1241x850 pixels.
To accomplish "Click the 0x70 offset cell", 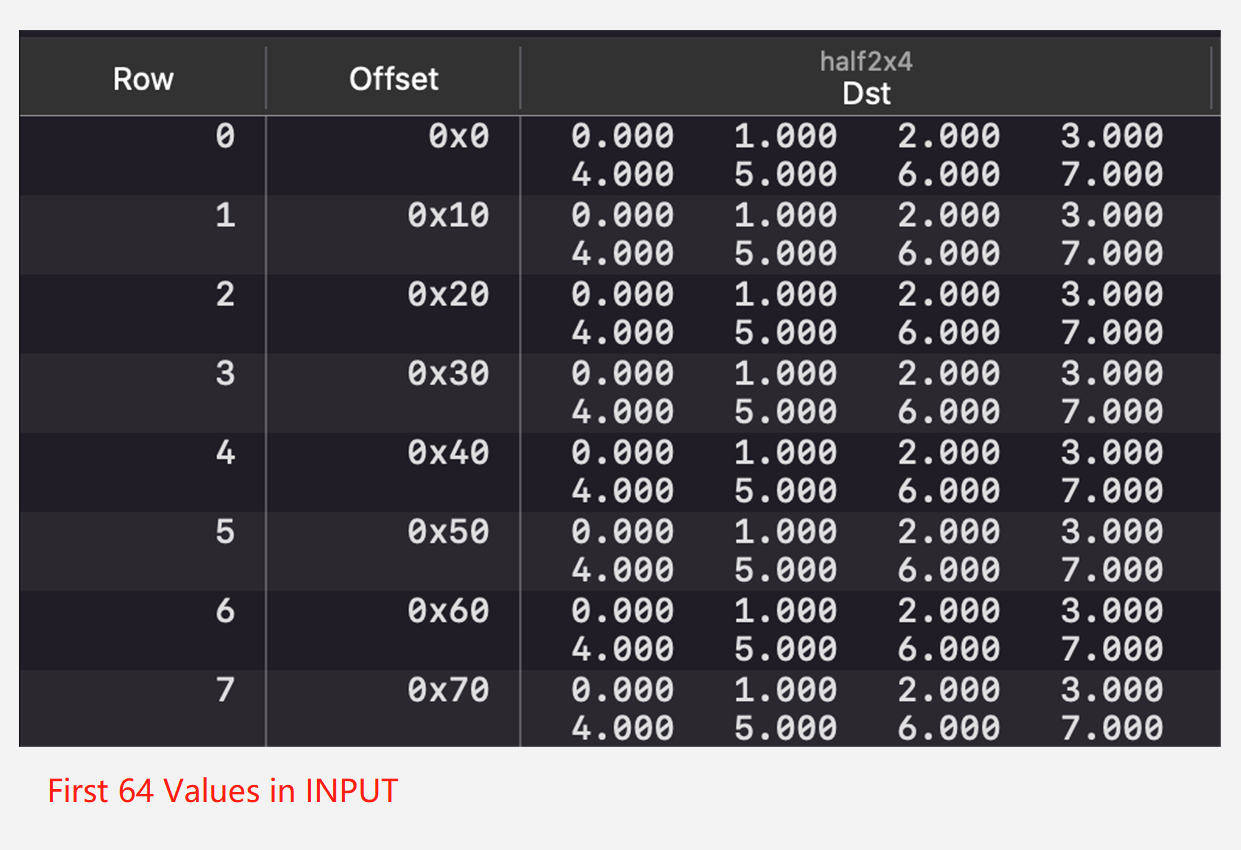I will point(448,690).
